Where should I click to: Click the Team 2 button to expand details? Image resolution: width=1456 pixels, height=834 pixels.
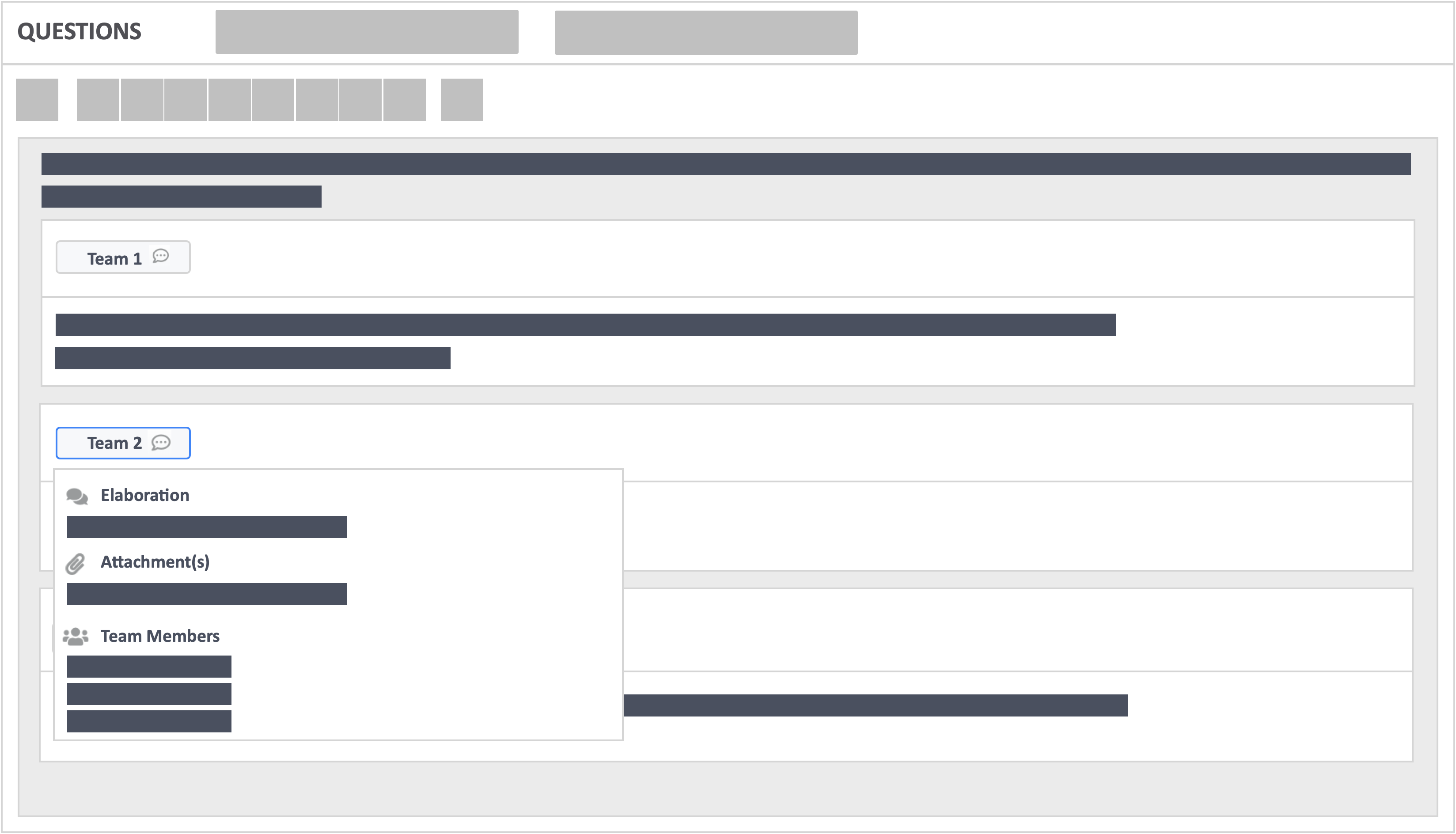pos(123,443)
